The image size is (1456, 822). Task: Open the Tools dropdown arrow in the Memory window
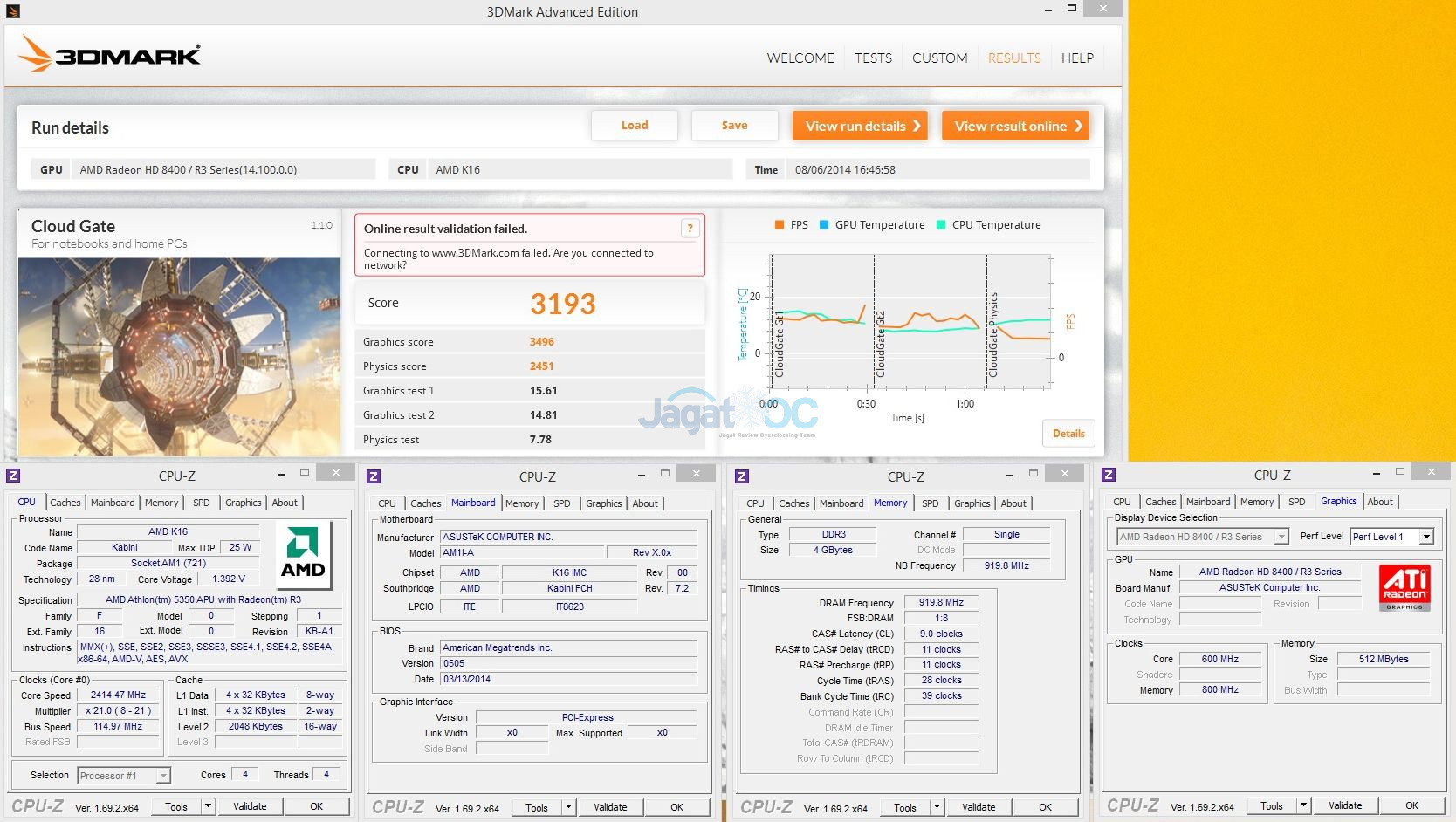click(x=937, y=807)
